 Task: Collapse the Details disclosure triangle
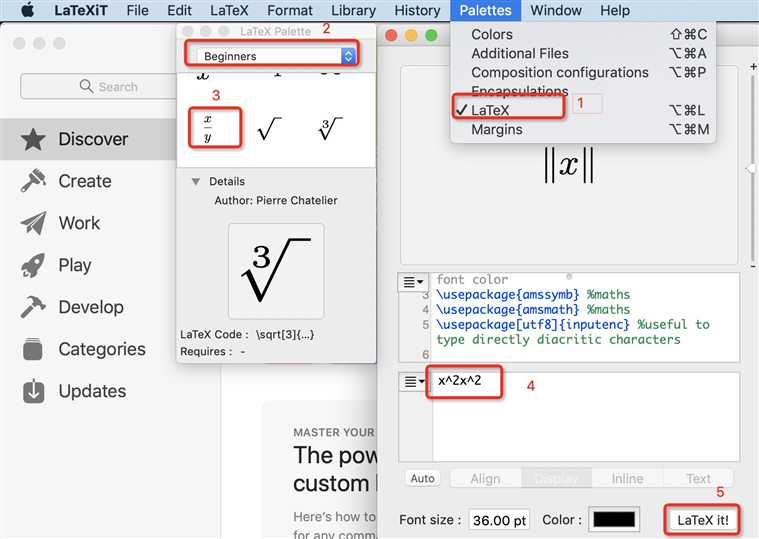tap(196, 181)
